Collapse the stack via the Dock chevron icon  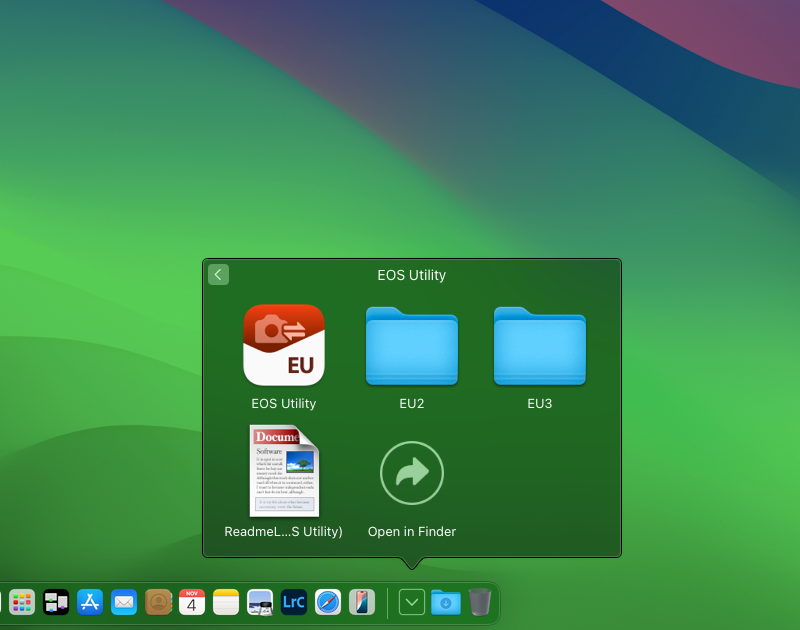tap(411, 602)
